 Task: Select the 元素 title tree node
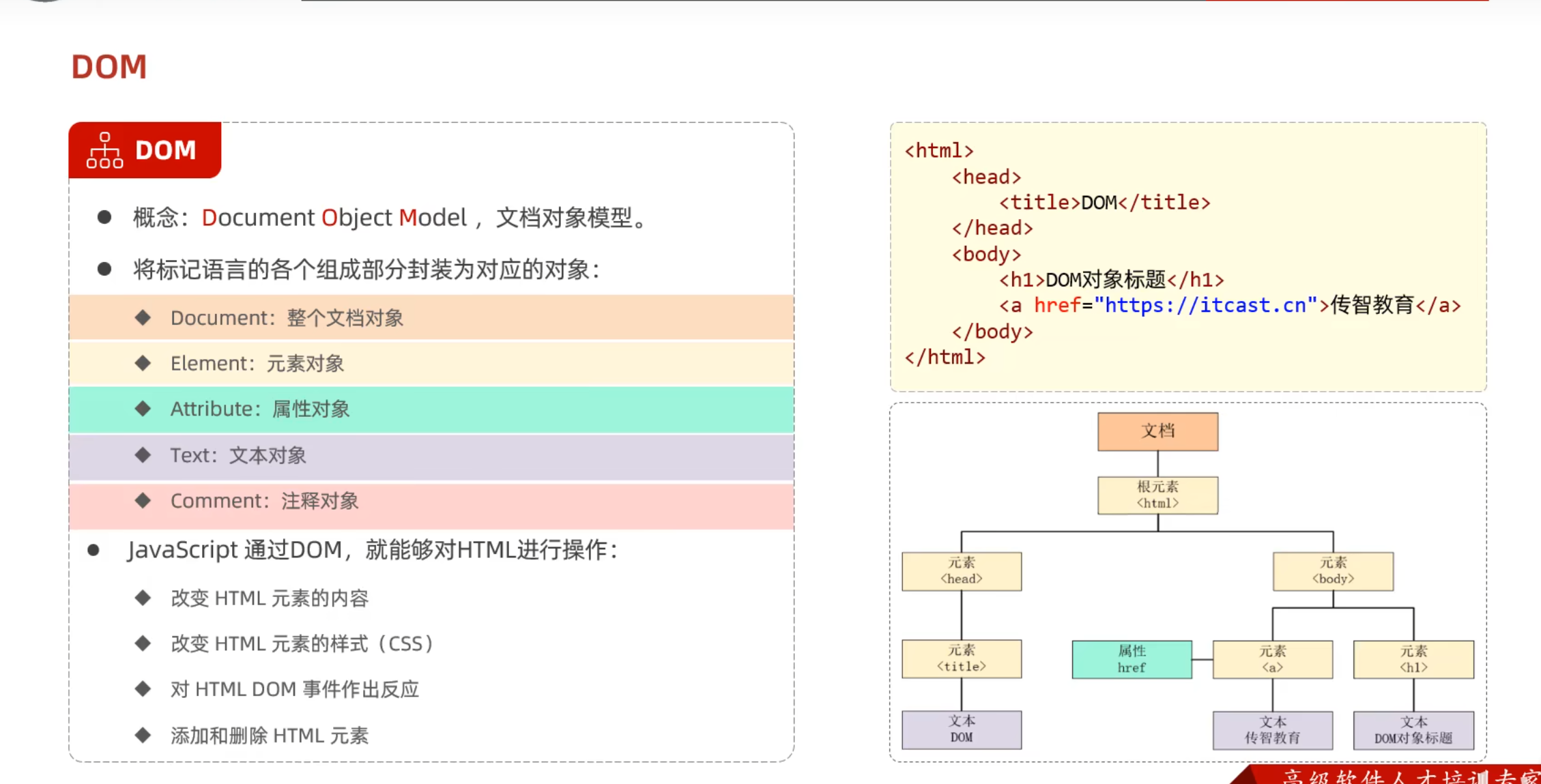tap(961, 658)
